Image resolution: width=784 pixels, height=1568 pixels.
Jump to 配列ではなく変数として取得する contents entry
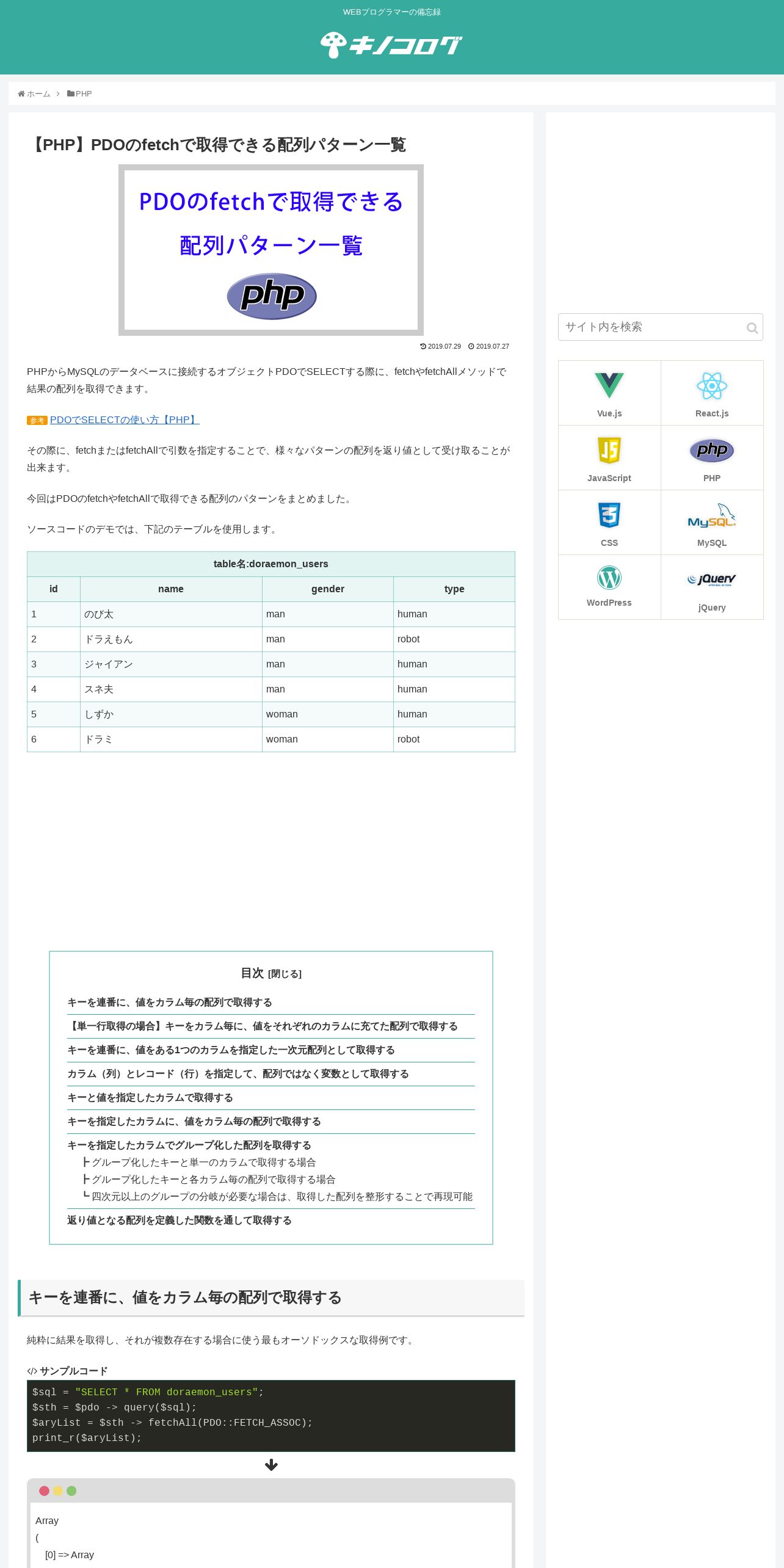(238, 1073)
